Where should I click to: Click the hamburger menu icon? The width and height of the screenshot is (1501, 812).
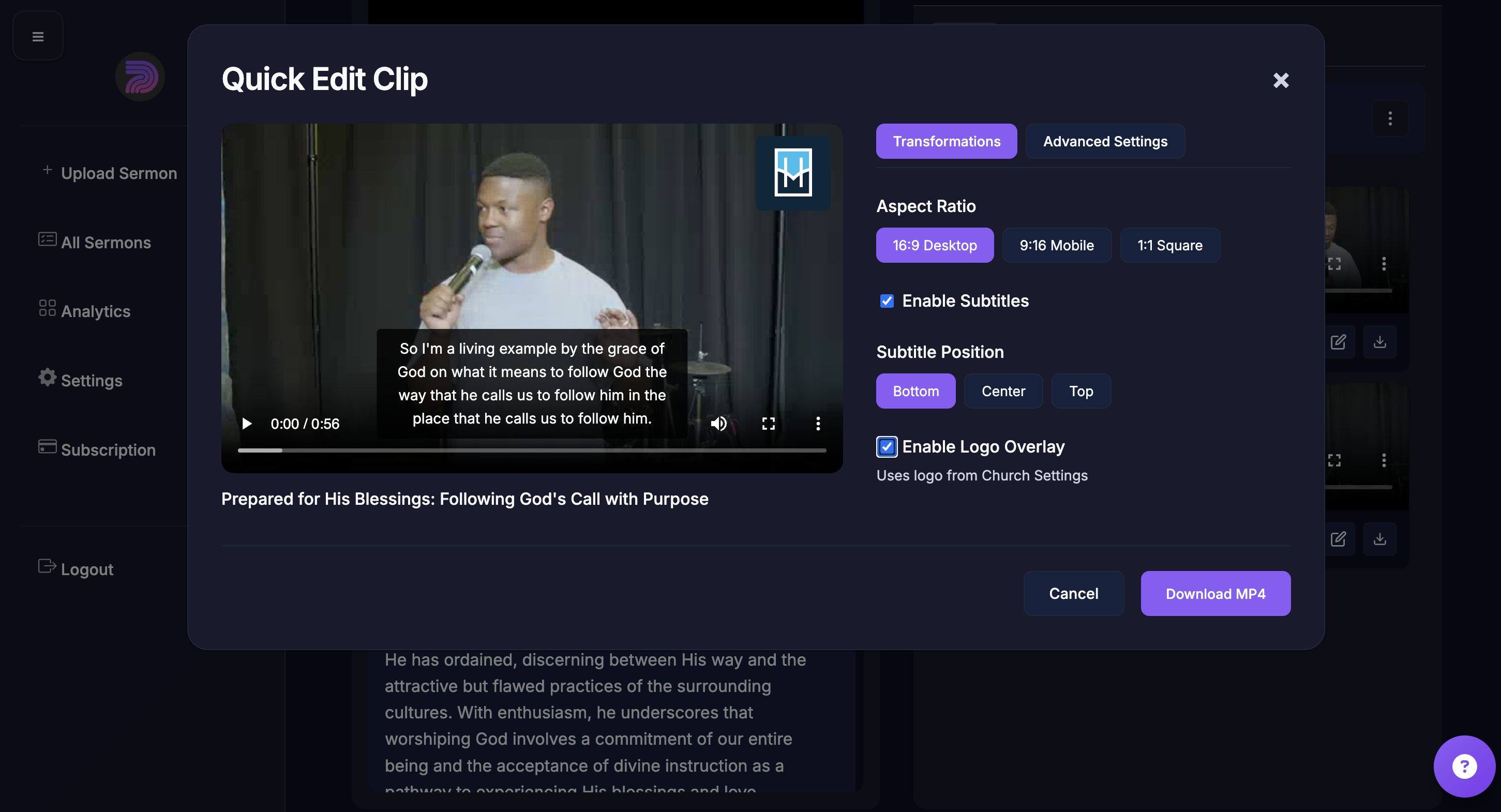38,37
